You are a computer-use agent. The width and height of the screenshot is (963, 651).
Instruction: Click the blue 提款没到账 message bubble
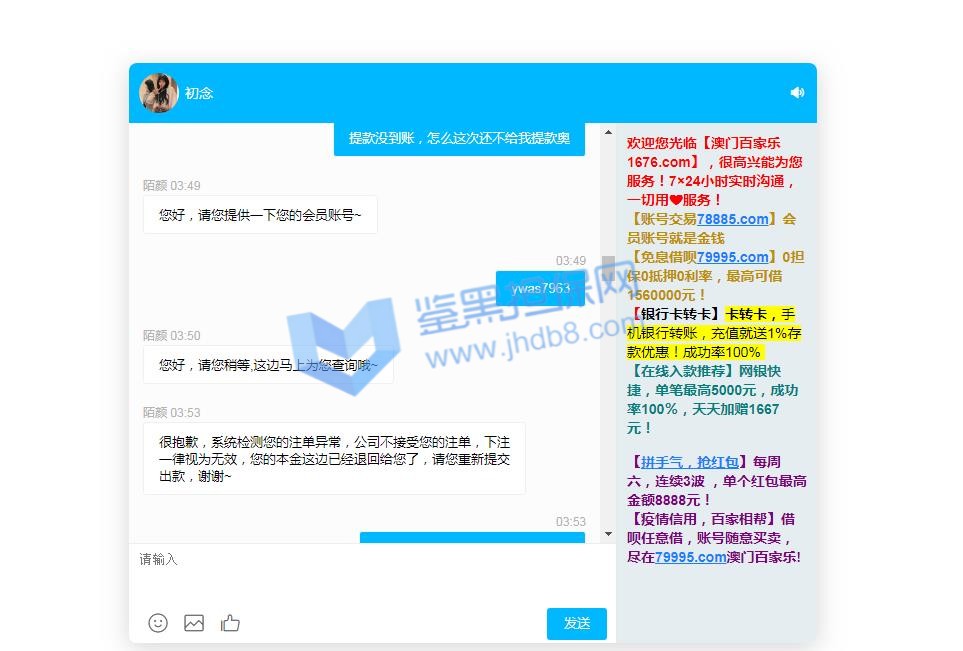(459, 139)
